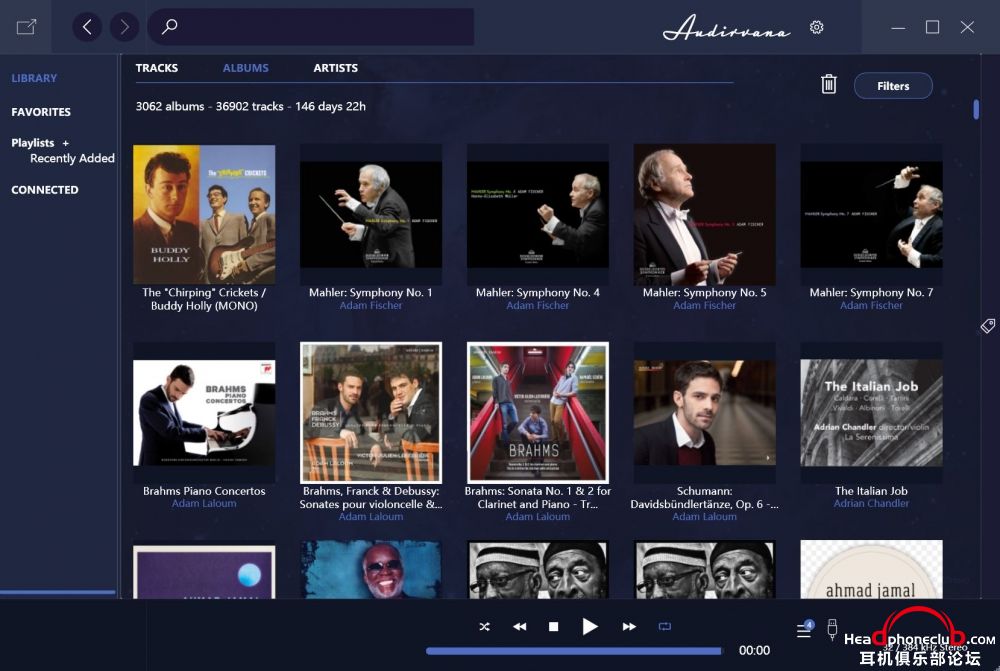The width and height of the screenshot is (1000, 671).
Task: Open Schumann Davidsbündlertänze album cover
Action: pyautogui.click(x=705, y=413)
